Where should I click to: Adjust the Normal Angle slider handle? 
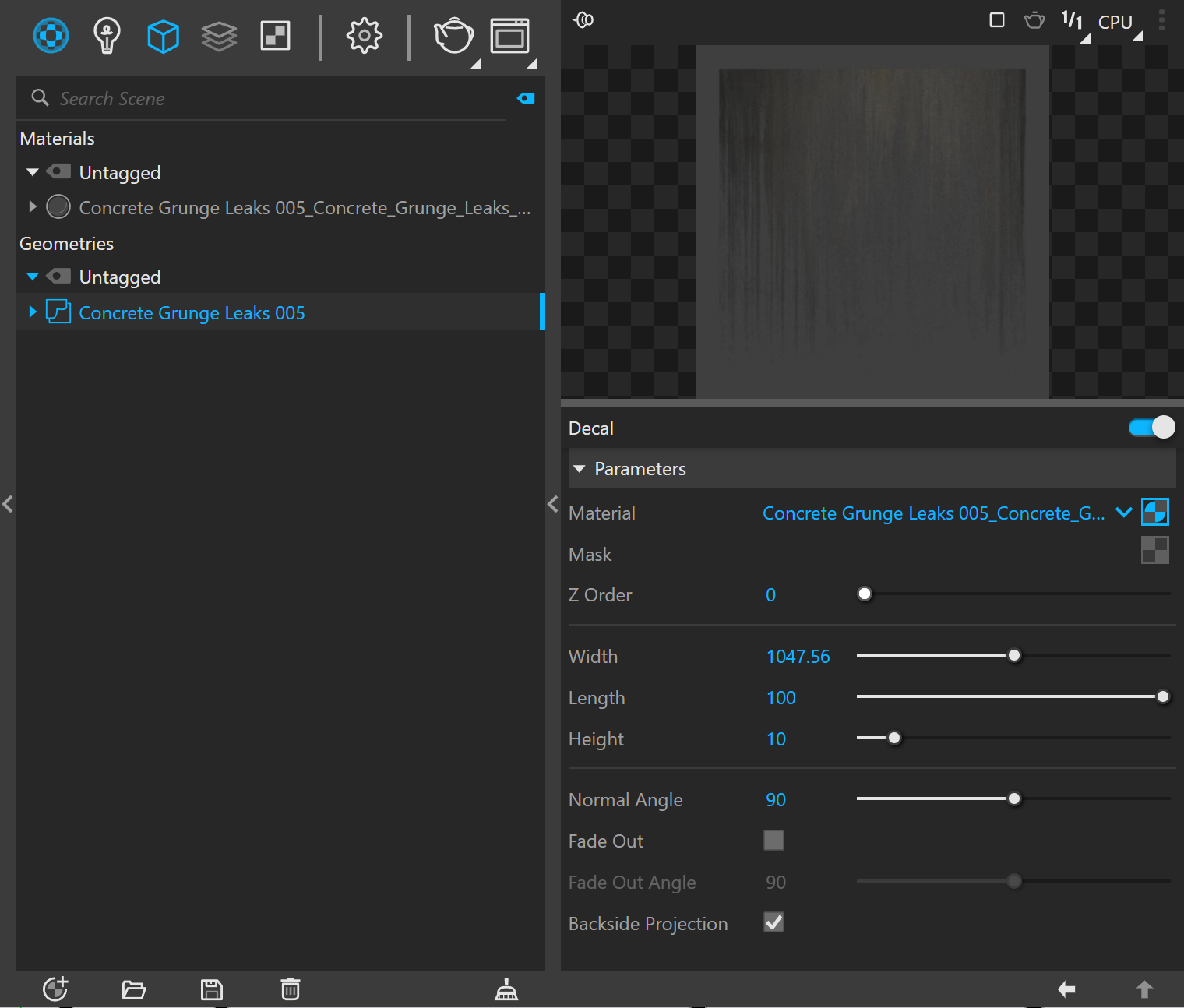tap(1014, 799)
